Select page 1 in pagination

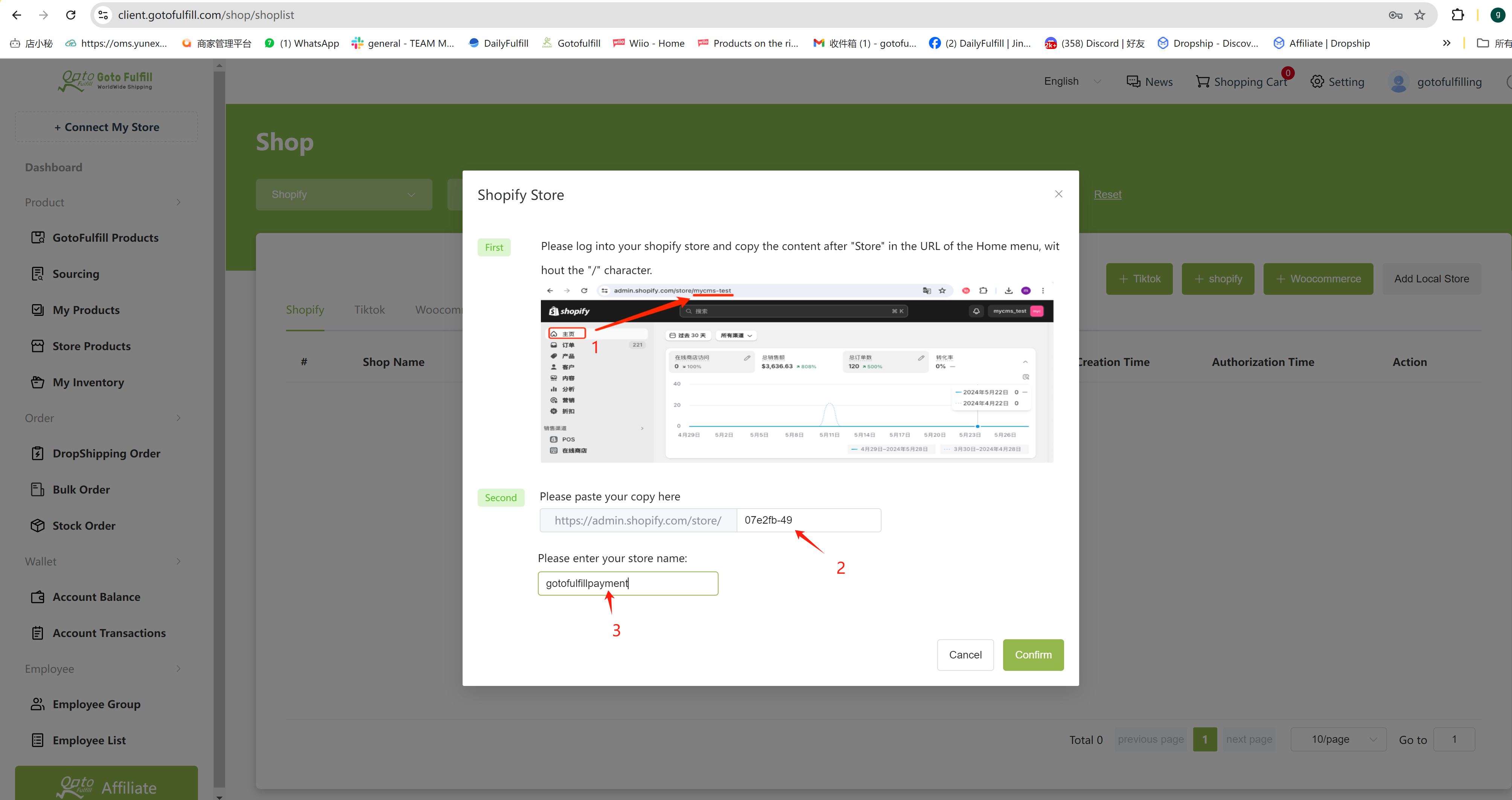pos(1204,739)
